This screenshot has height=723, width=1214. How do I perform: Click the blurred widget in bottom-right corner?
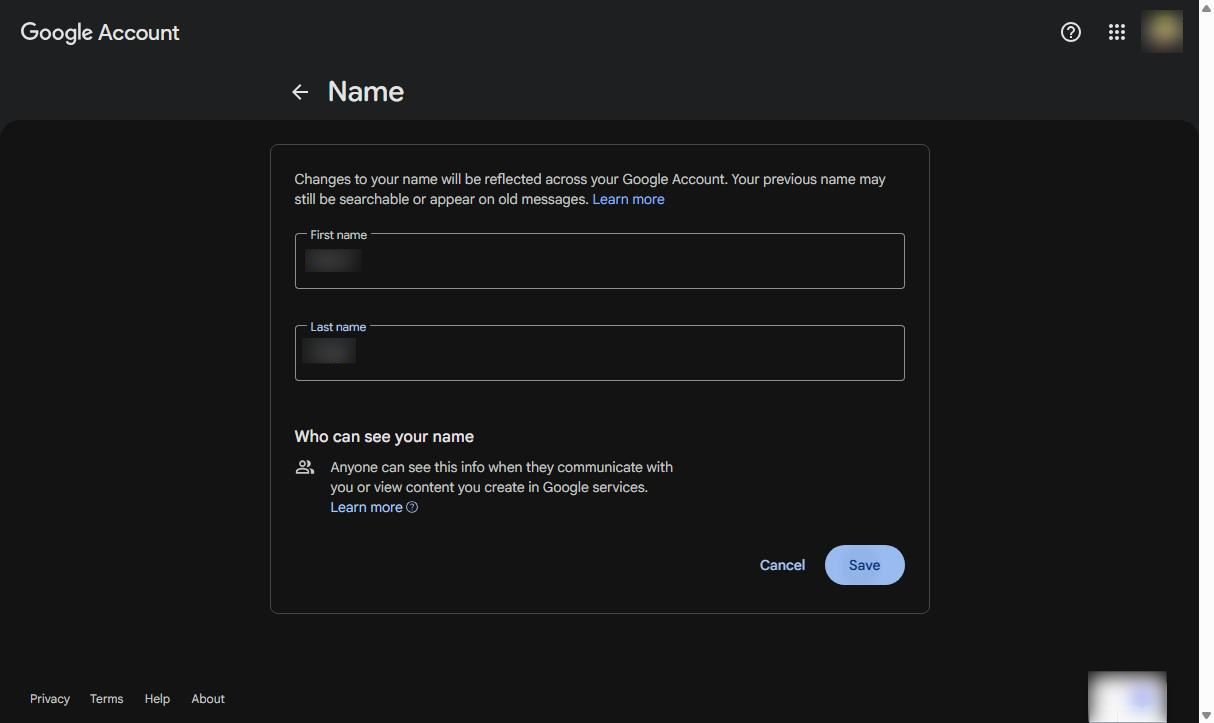[1127, 696]
